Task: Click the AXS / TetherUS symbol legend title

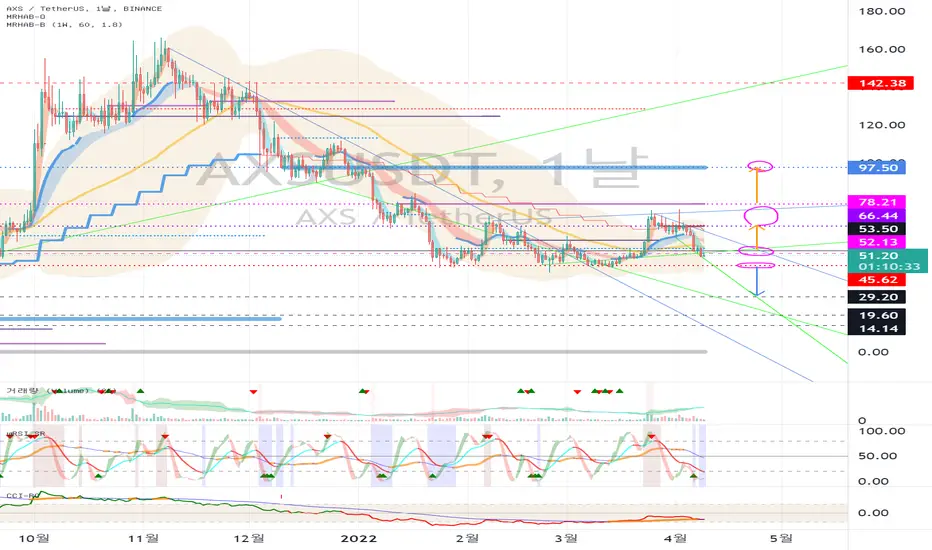Action: coord(84,8)
